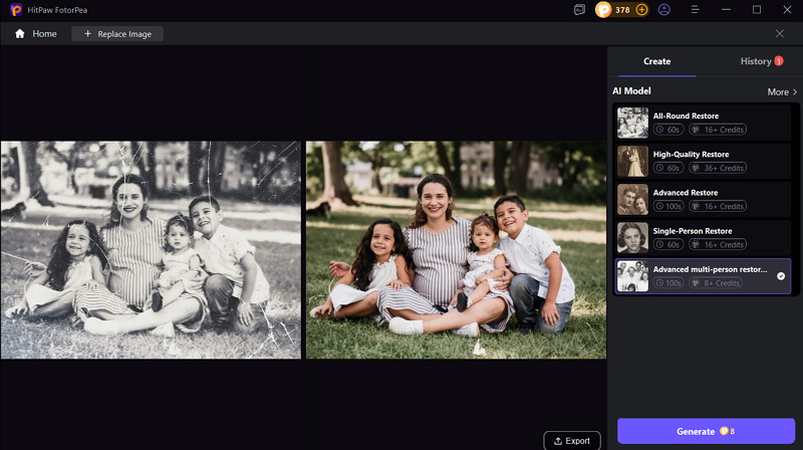Click 100s time badge of Advanced Restore

coord(668,206)
